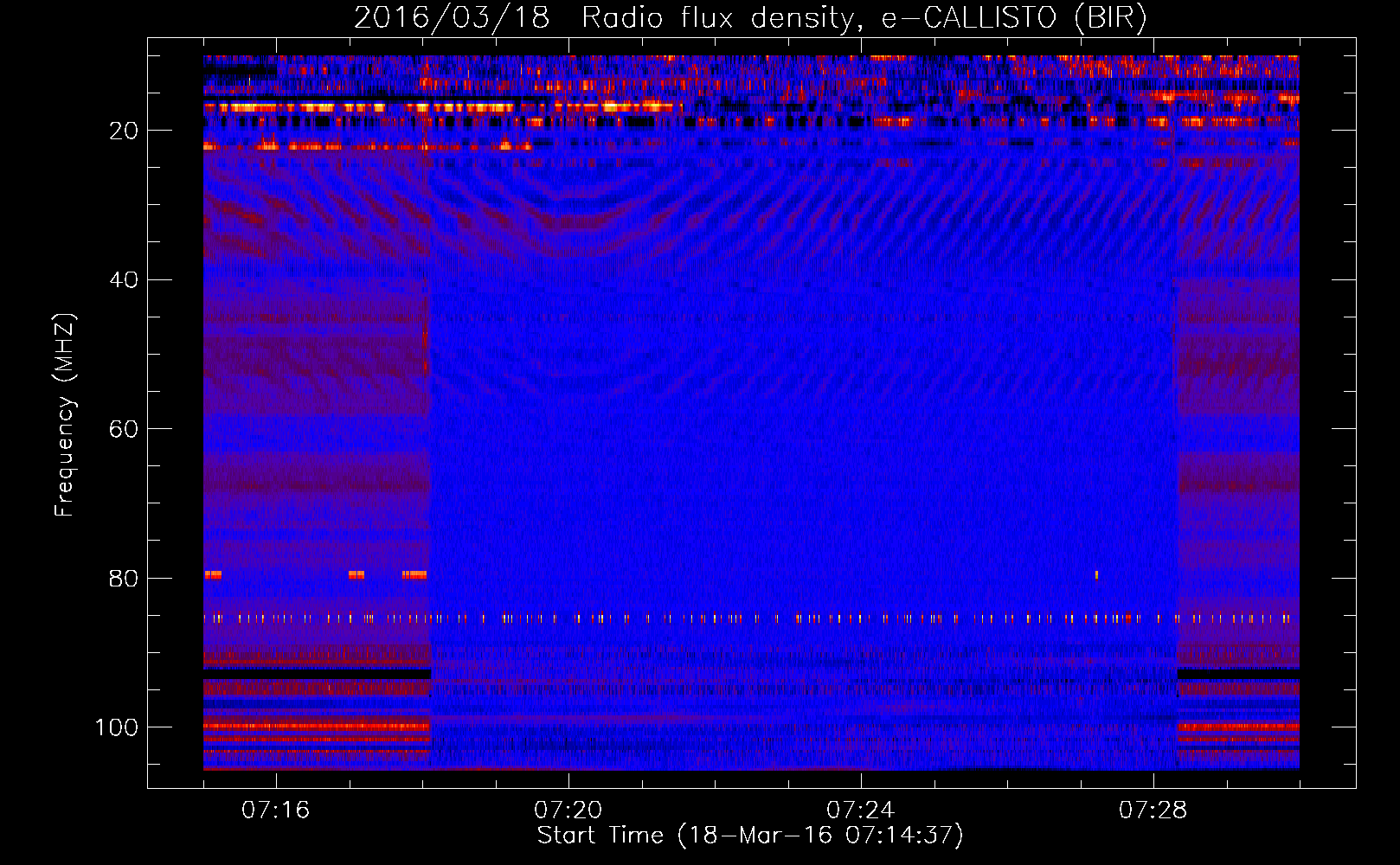This screenshot has width=1400, height=865.
Task: Click the 'Start Time (18-Mar-16 07:14:37)' label
Action: (x=750, y=836)
